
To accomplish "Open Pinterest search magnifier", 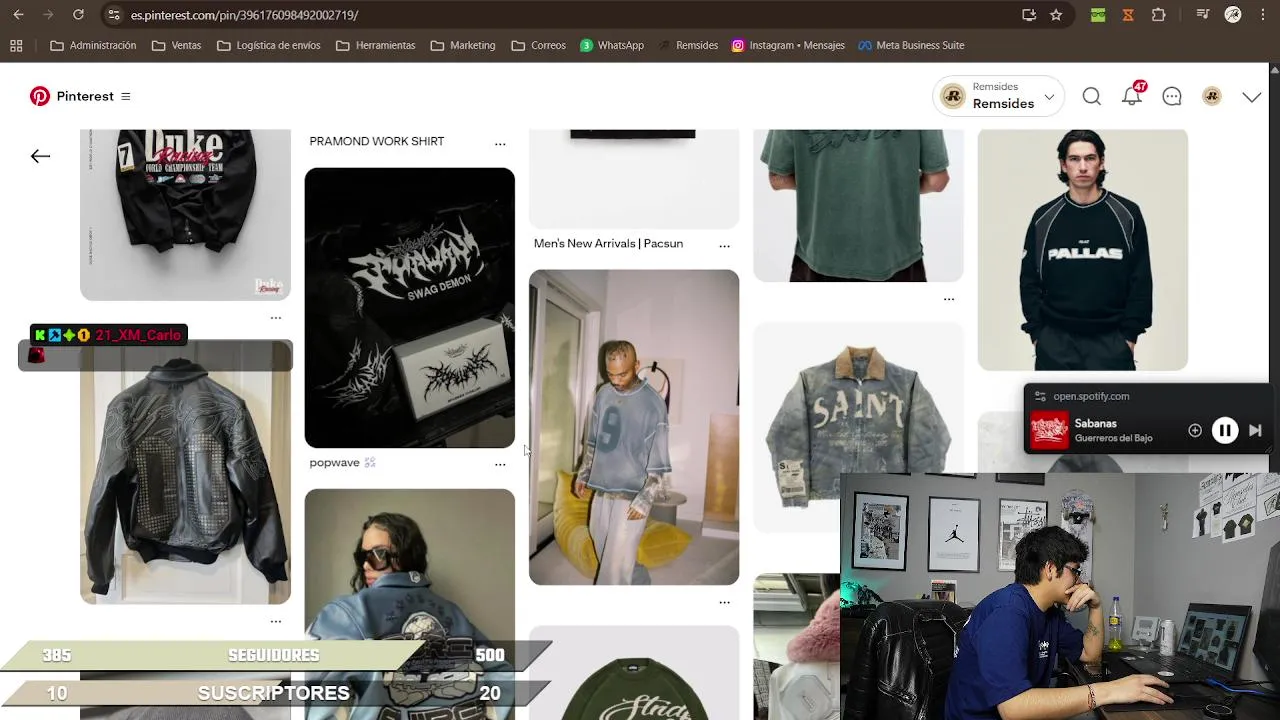I will pyautogui.click(x=1092, y=96).
